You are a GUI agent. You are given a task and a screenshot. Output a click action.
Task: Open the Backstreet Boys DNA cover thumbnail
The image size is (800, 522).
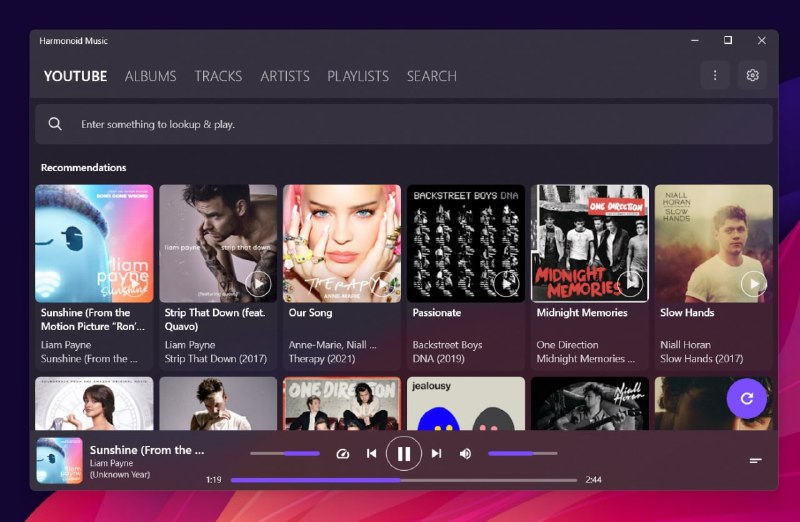coord(466,243)
